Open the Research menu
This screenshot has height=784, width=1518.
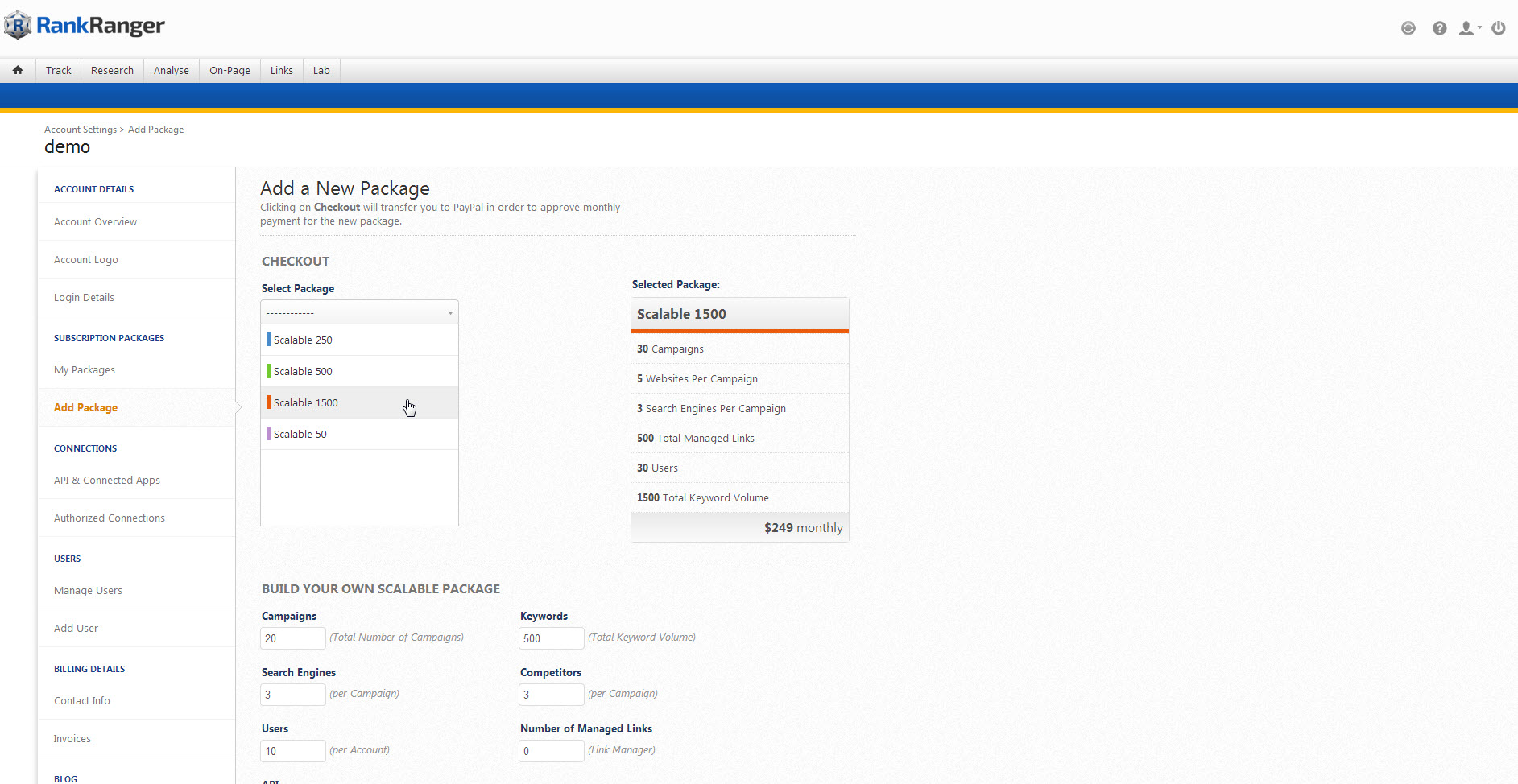pos(112,70)
